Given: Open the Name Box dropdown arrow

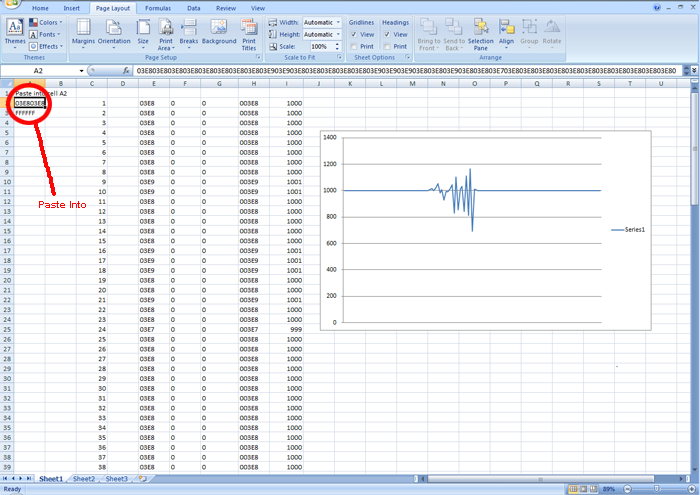Looking at the screenshot, I should tap(81, 71).
